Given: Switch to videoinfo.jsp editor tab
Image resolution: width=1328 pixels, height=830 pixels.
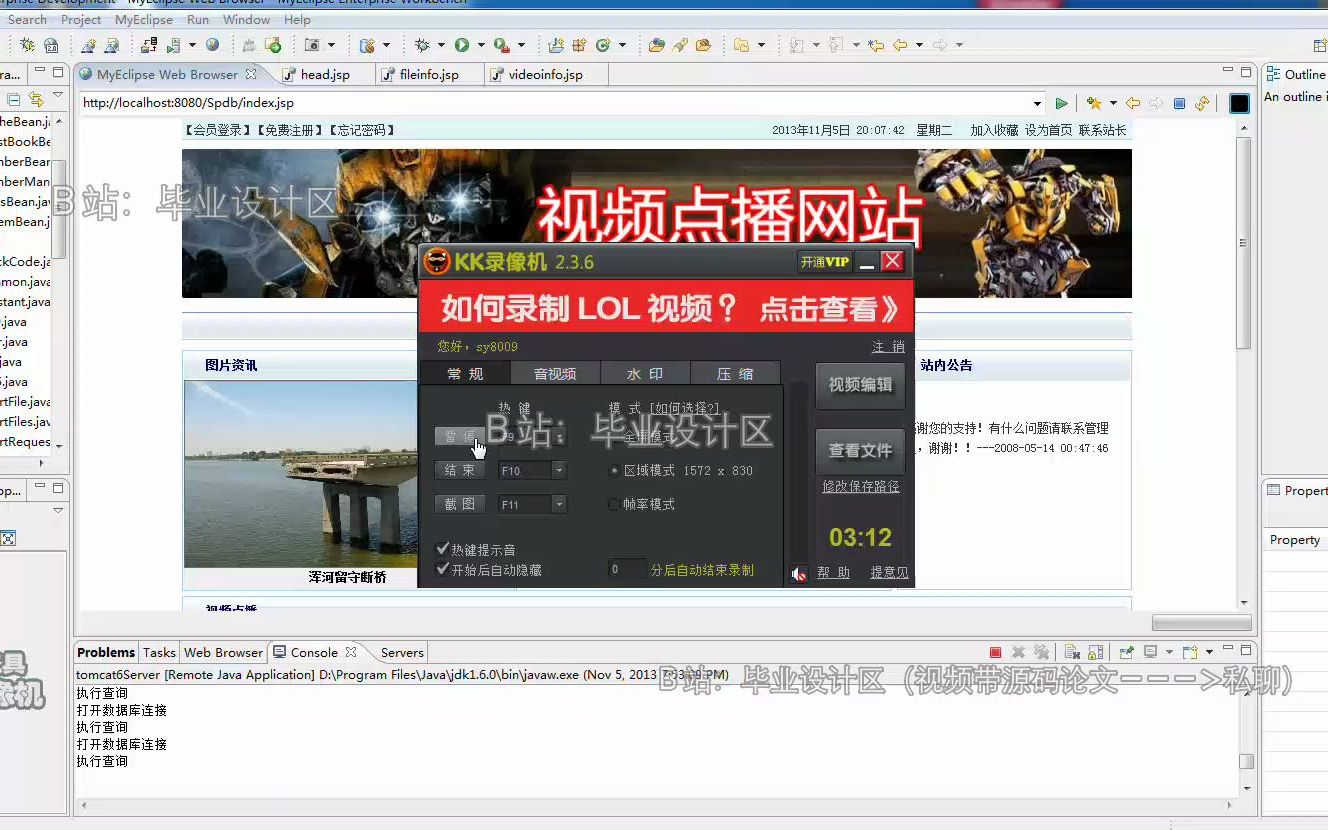Looking at the screenshot, I should pyautogui.click(x=545, y=74).
